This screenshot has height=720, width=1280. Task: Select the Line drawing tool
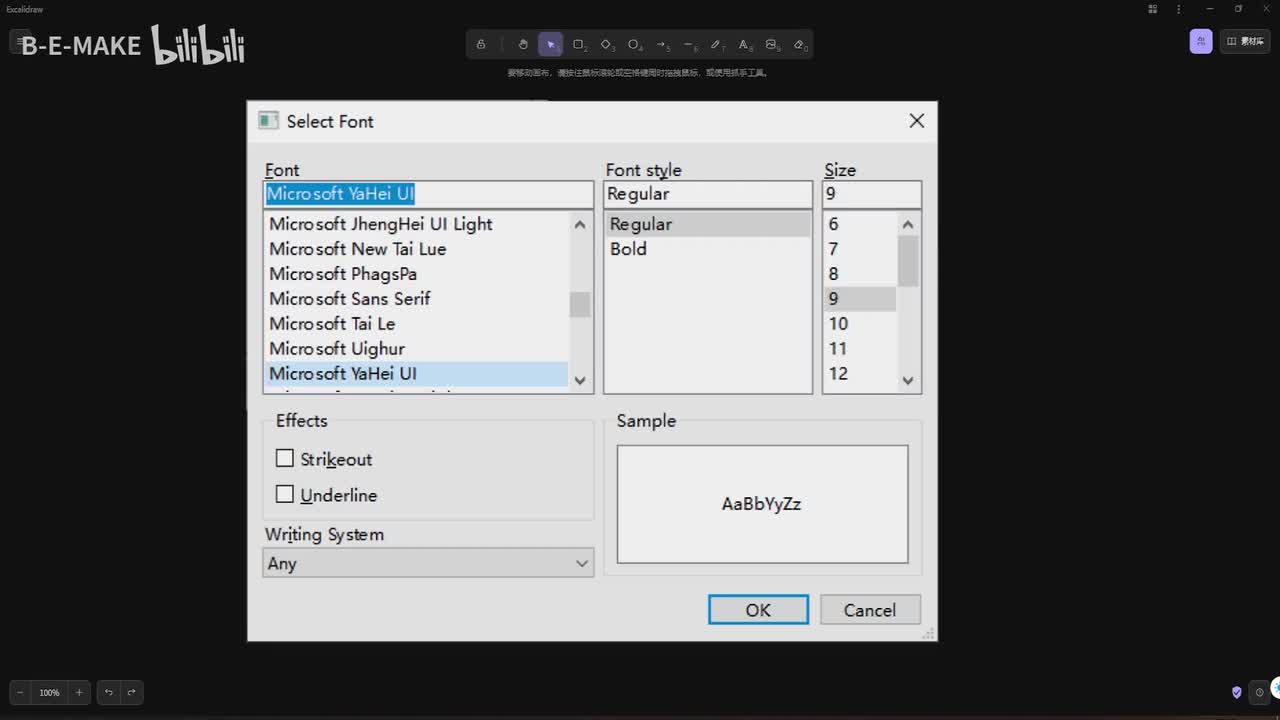point(689,44)
